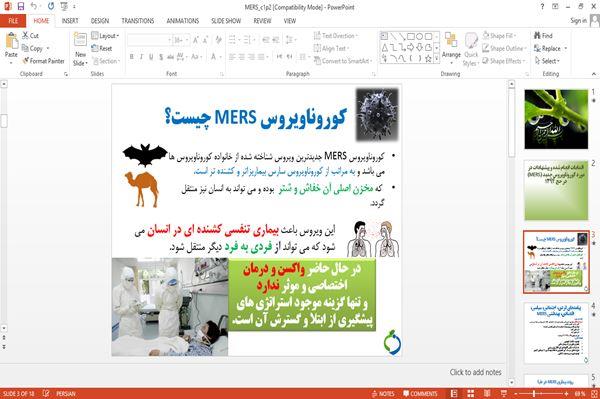Open the Layout dropdown
The height and width of the screenshot is (399, 600).
click(105, 36)
